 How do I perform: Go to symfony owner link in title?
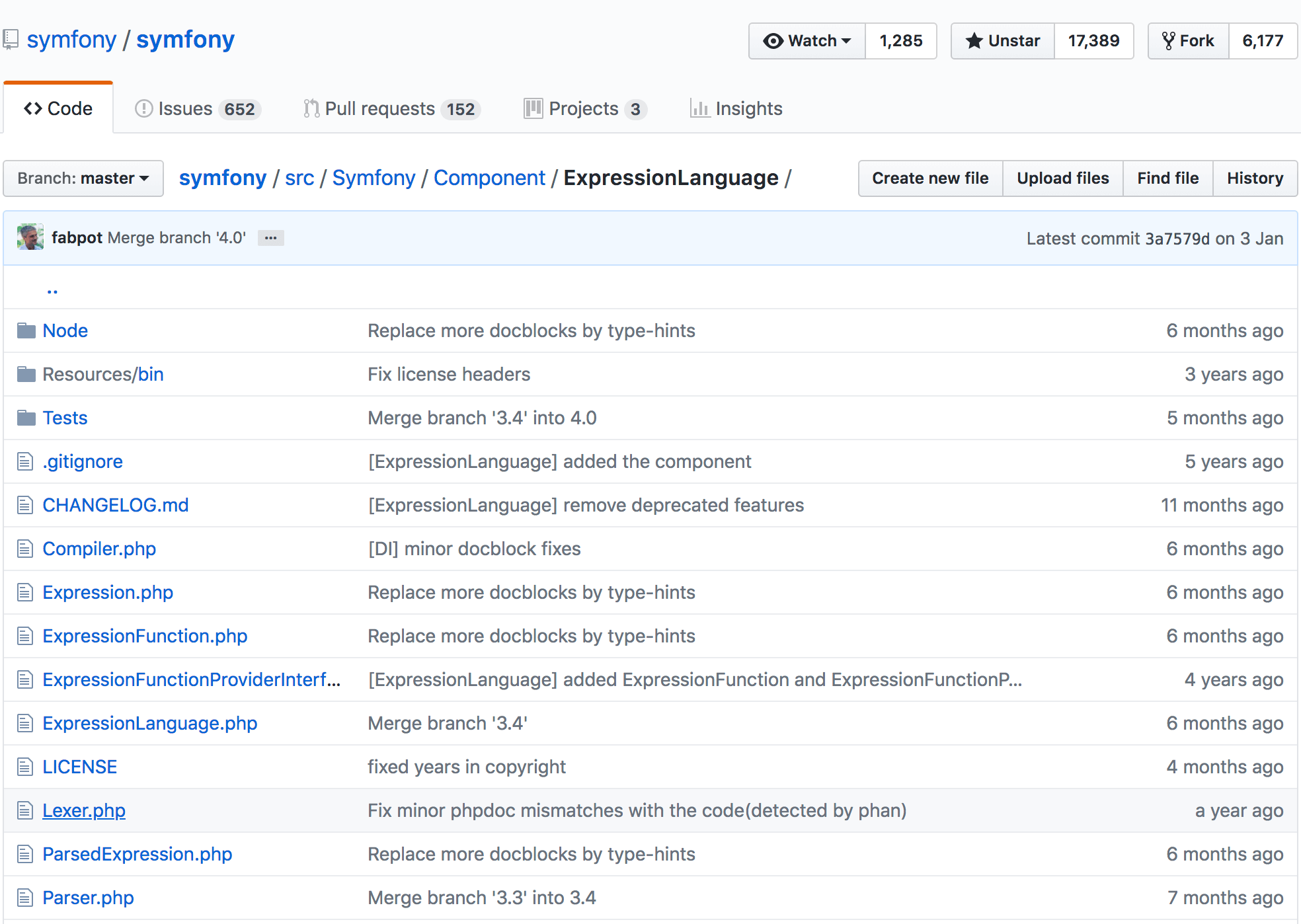click(x=71, y=40)
